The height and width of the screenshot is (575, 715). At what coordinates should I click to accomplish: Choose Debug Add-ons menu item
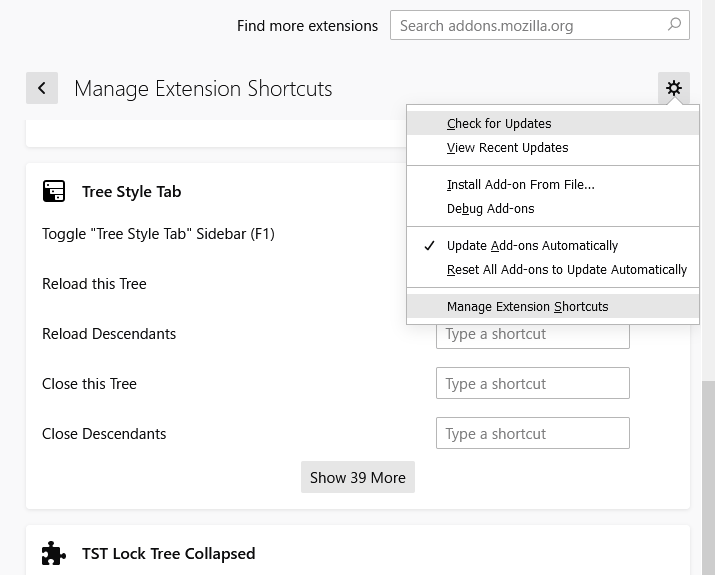(553, 209)
